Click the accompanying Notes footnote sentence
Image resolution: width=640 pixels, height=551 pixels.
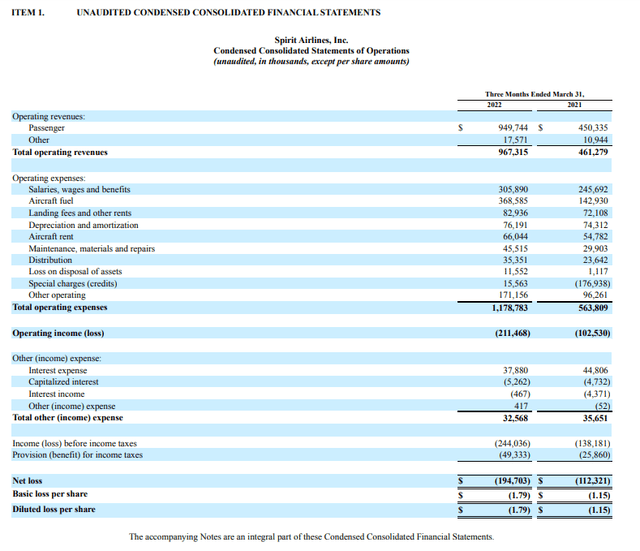pyautogui.click(x=311, y=537)
